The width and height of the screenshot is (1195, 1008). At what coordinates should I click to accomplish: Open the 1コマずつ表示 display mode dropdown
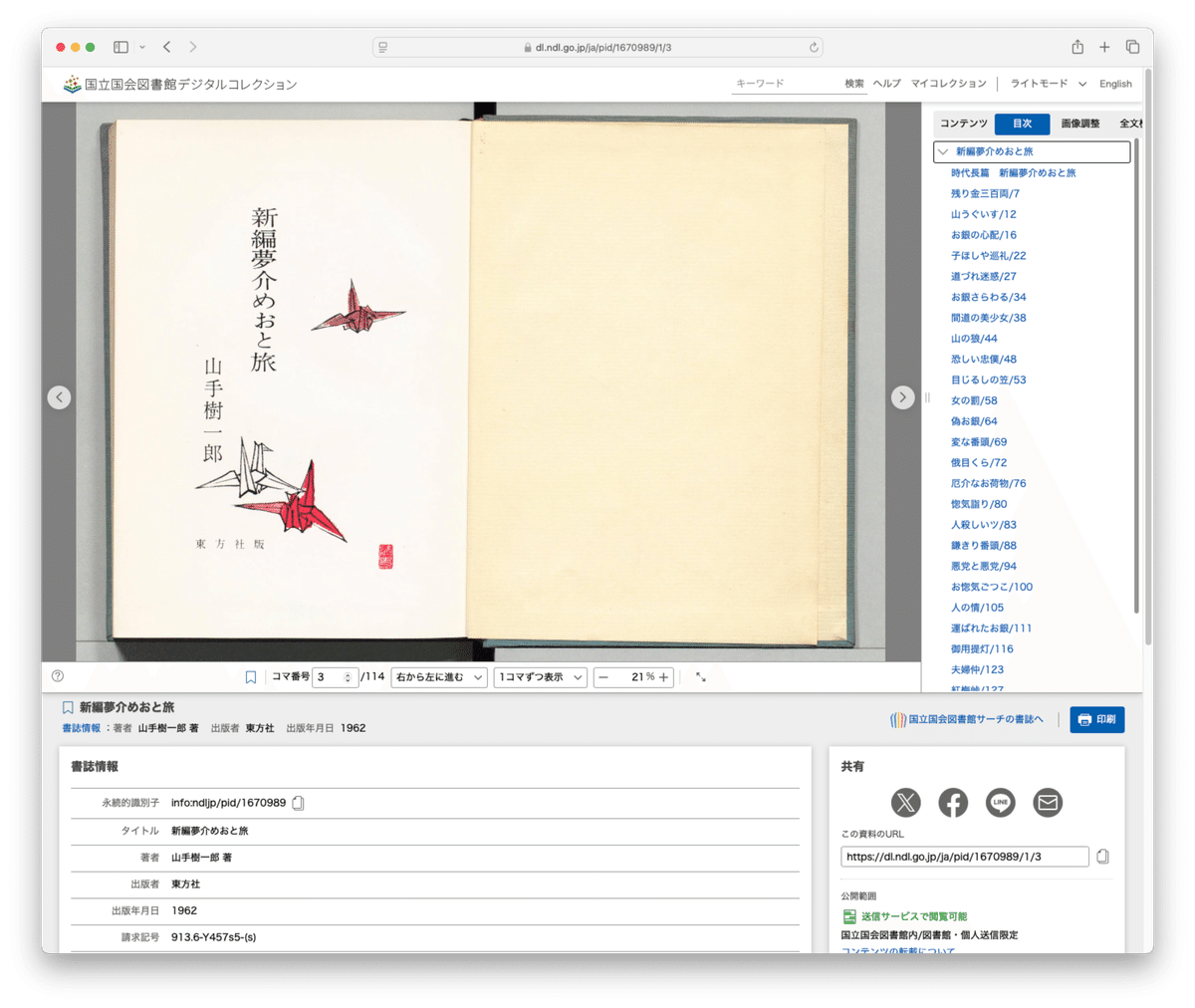541,677
